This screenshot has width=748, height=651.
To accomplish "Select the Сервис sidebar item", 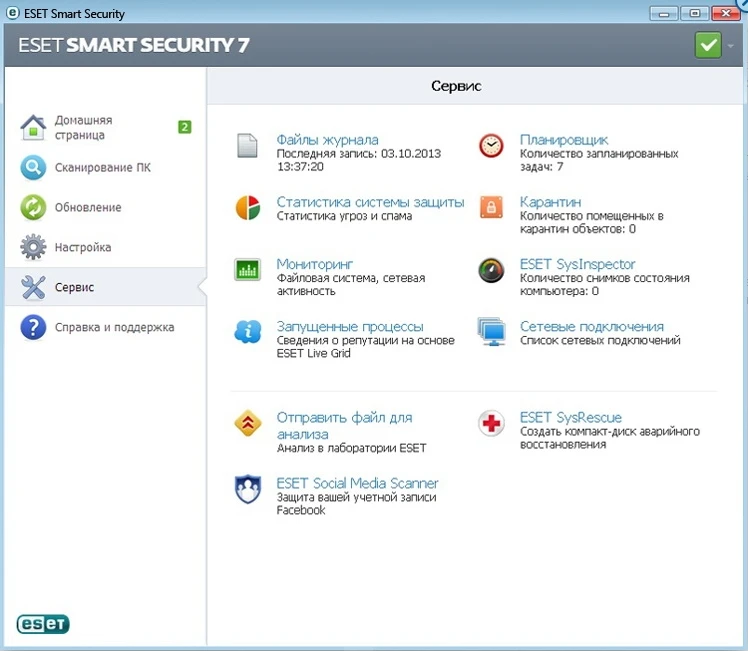I will point(106,287).
